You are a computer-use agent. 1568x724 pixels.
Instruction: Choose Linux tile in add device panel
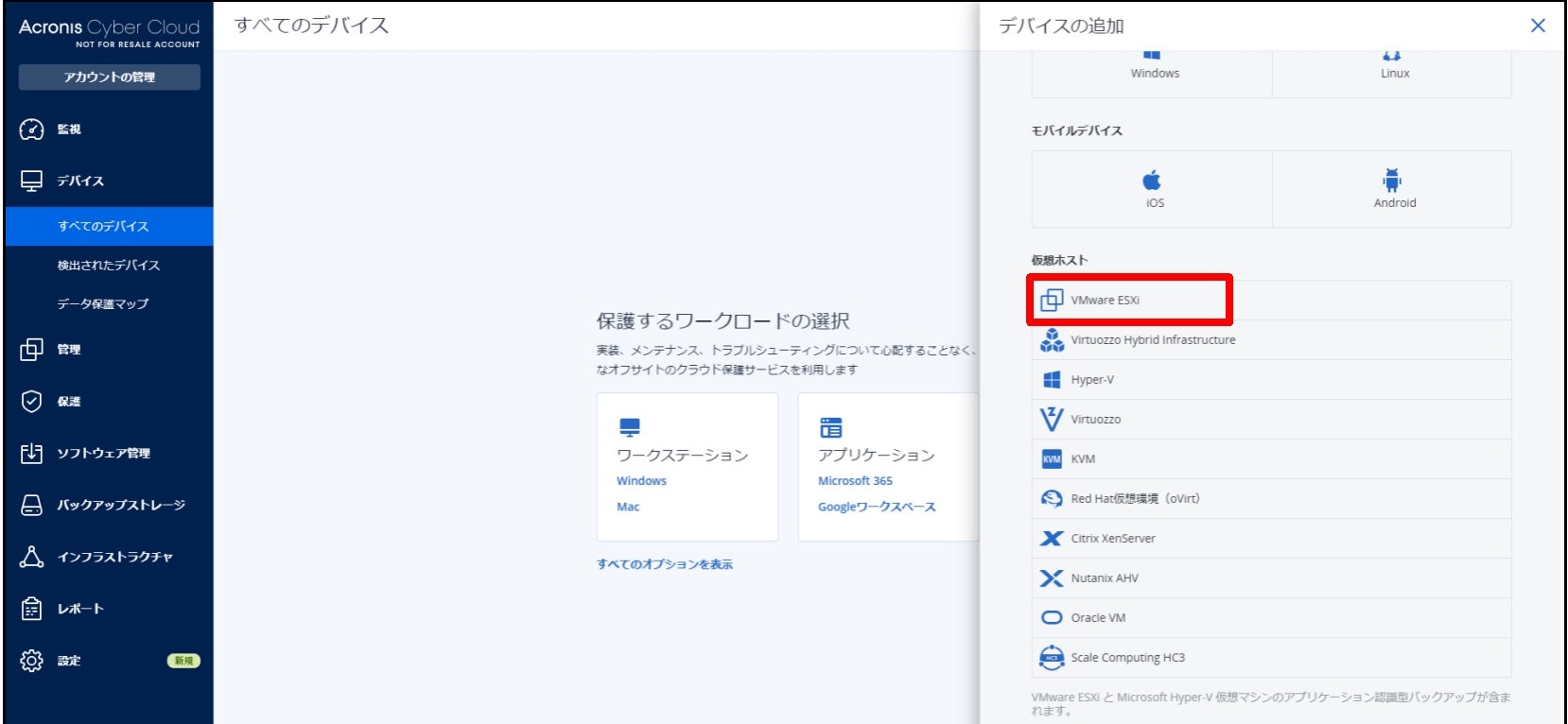[x=1392, y=74]
